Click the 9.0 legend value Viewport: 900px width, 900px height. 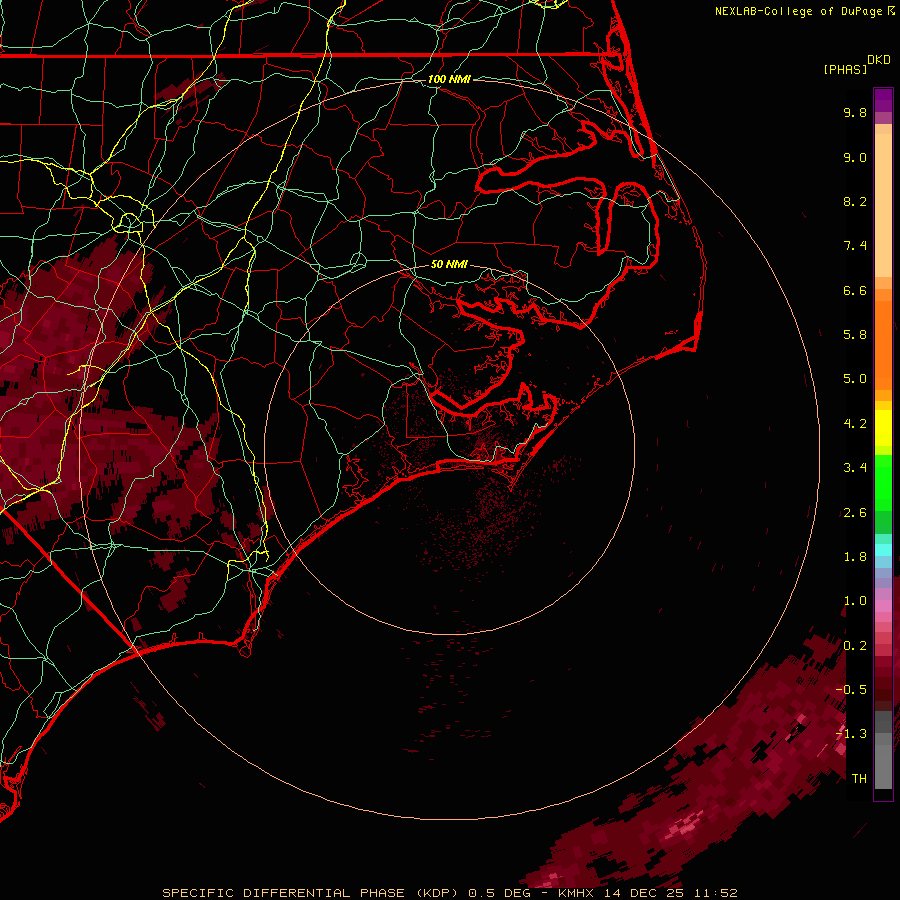pos(855,157)
